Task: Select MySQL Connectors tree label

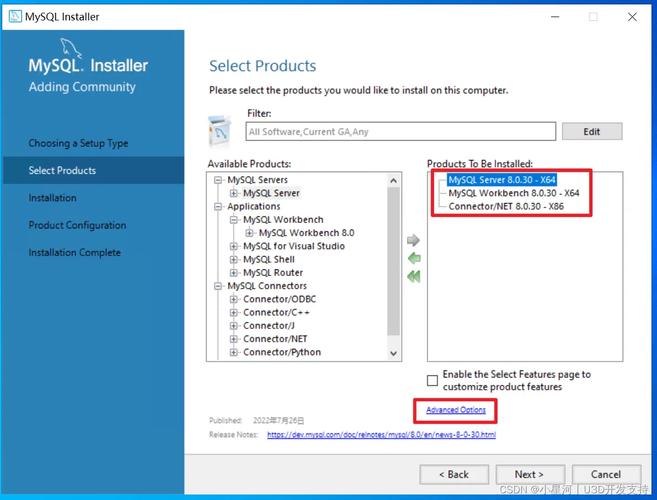Action: [267, 286]
